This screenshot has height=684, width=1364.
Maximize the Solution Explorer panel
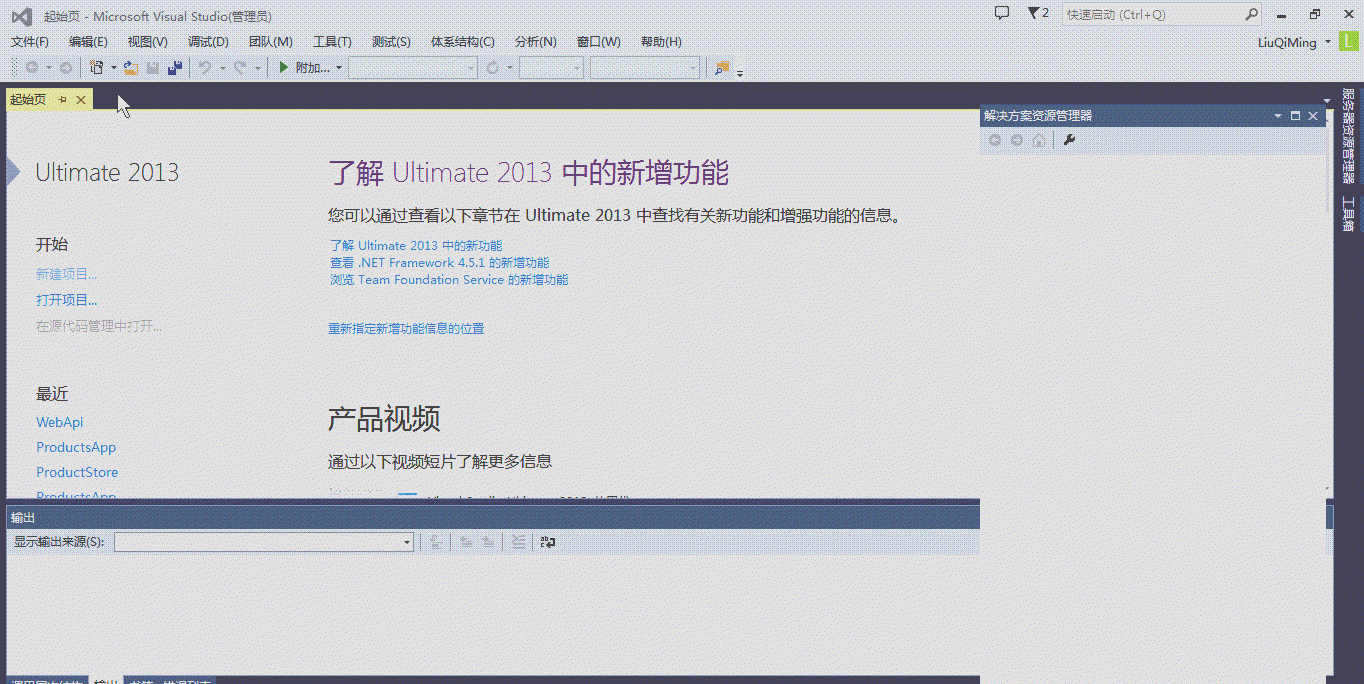click(1295, 116)
